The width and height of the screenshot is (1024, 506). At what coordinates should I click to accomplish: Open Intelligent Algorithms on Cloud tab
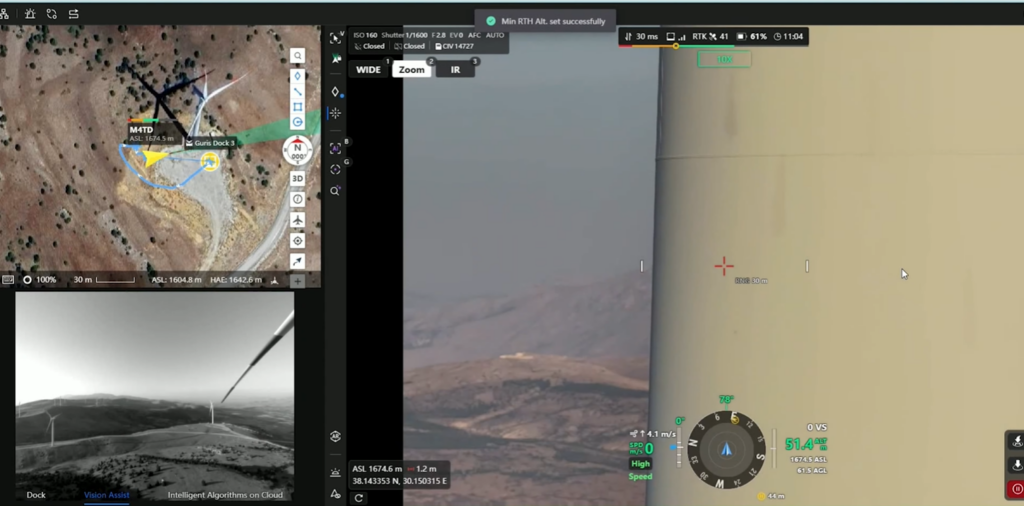(x=225, y=495)
